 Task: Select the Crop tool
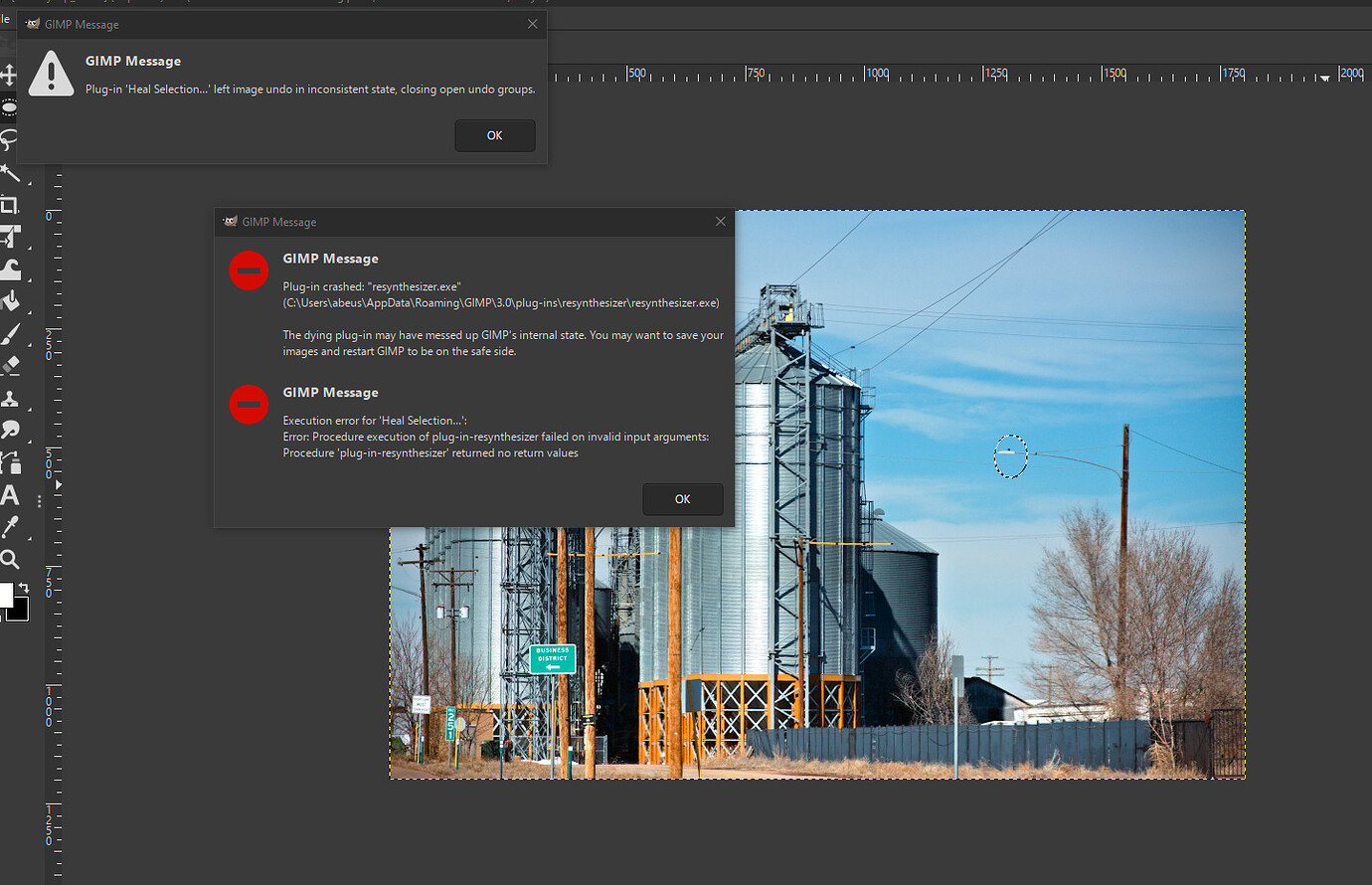click(10, 206)
